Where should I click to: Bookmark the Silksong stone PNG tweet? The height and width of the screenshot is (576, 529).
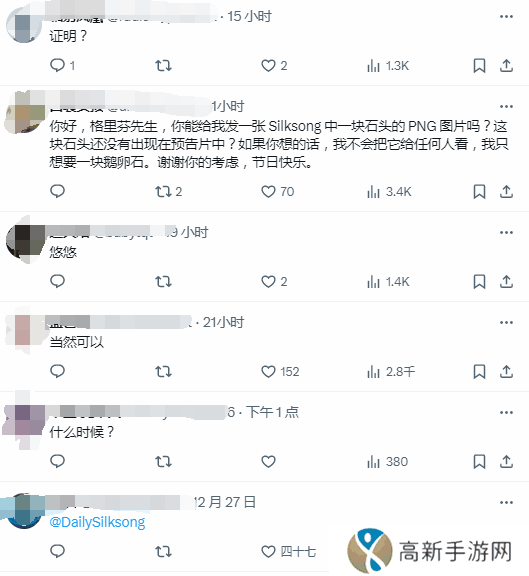[x=479, y=191]
